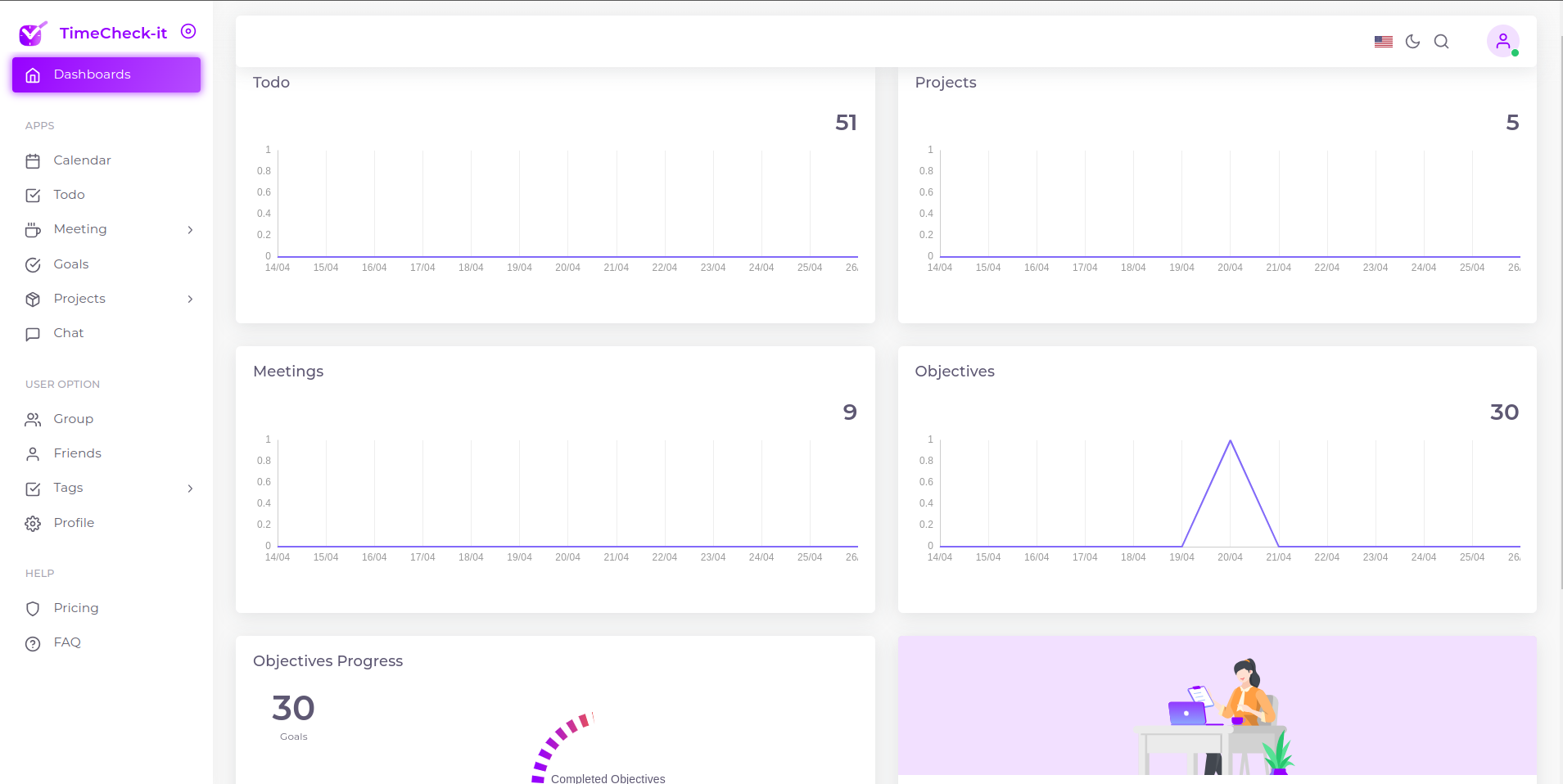The height and width of the screenshot is (784, 1563).
Task: Select the Friends person icon
Action: click(x=33, y=453)
